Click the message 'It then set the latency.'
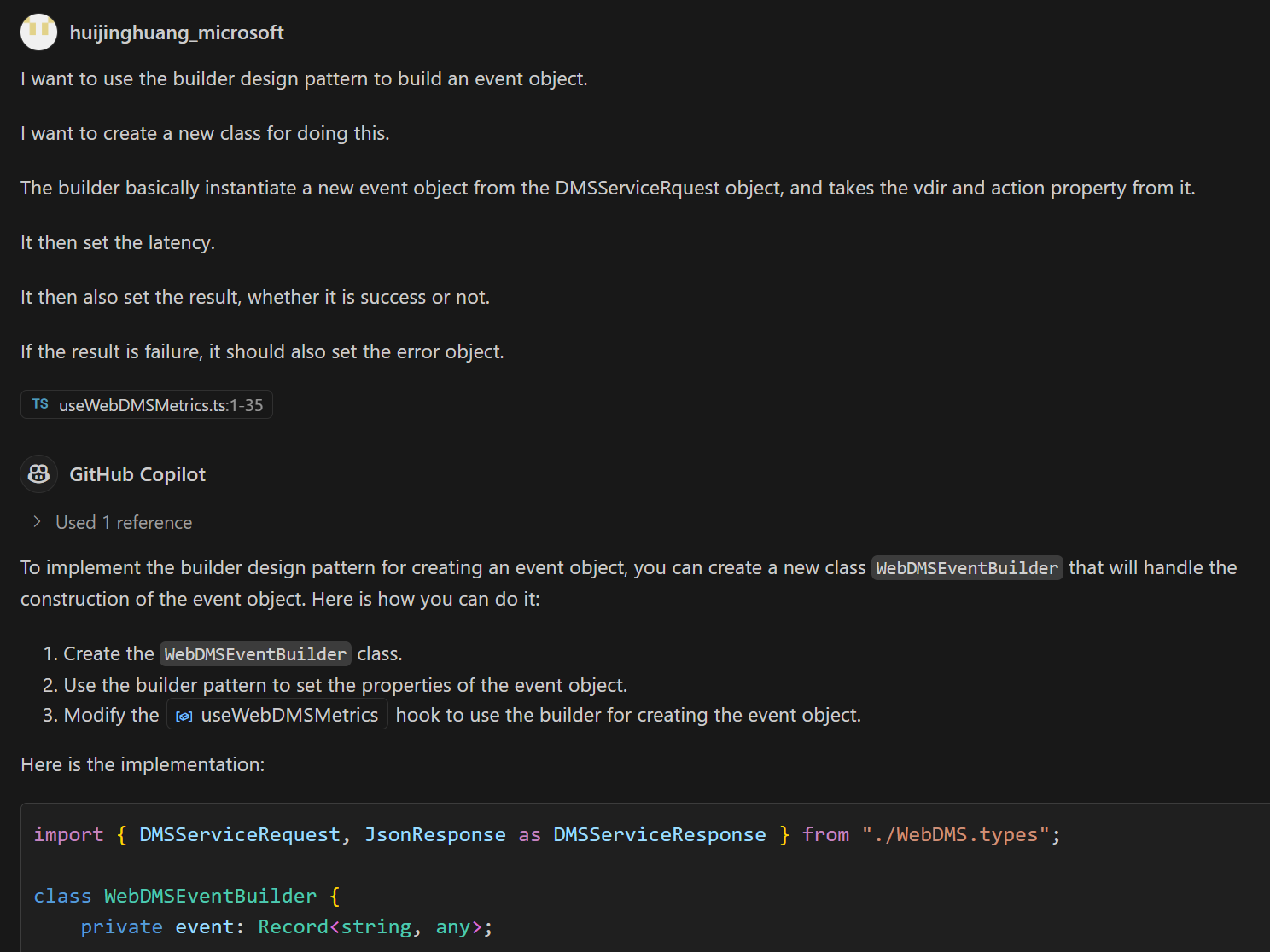This screenshot has height=952, width=1270. 118,242
